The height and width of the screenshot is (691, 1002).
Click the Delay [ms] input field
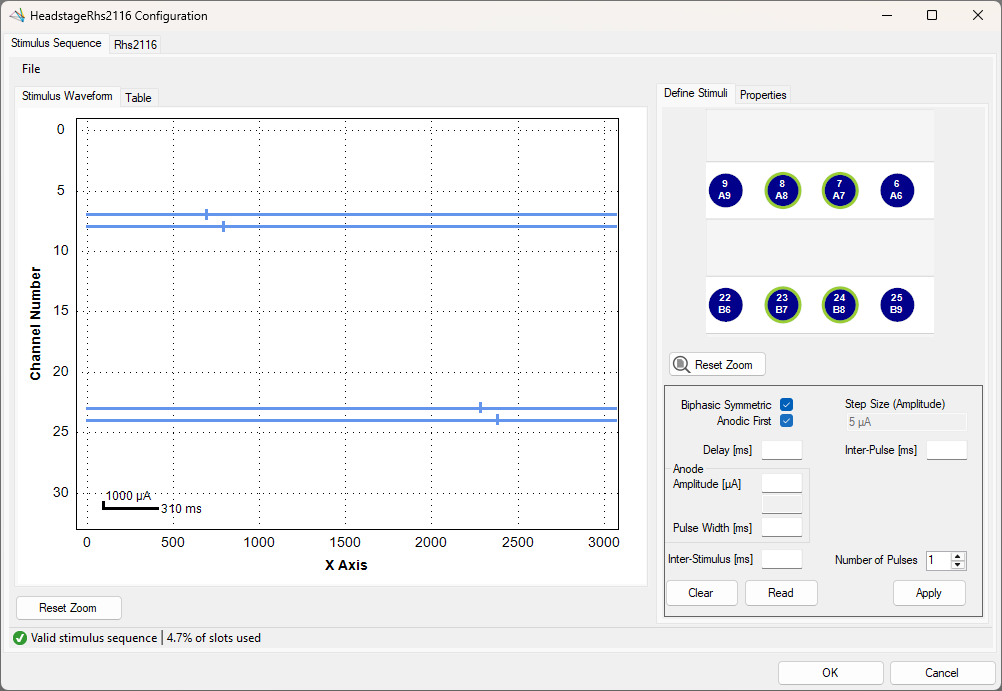click(782, 450)
